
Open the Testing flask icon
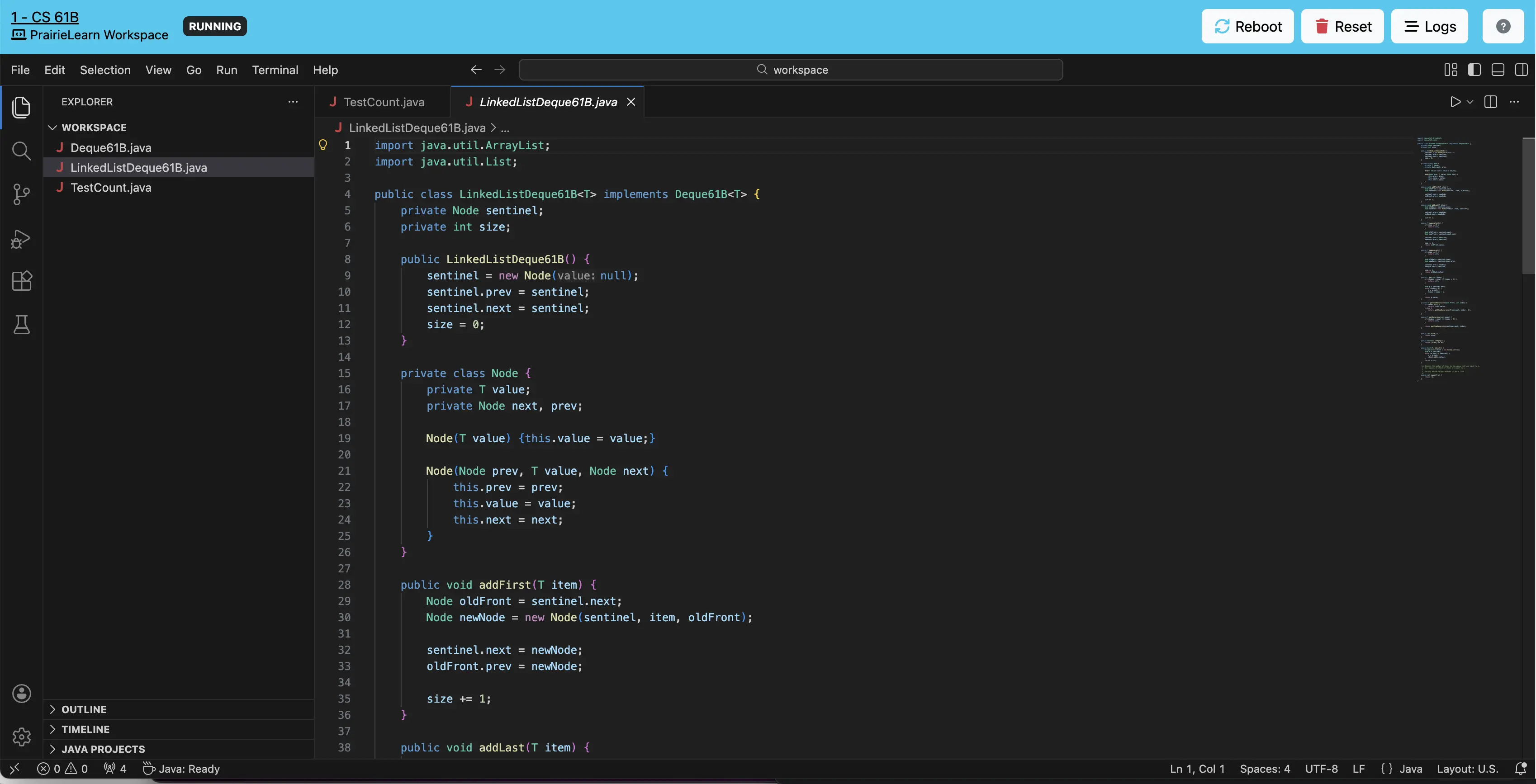click(x=21, y=325)
